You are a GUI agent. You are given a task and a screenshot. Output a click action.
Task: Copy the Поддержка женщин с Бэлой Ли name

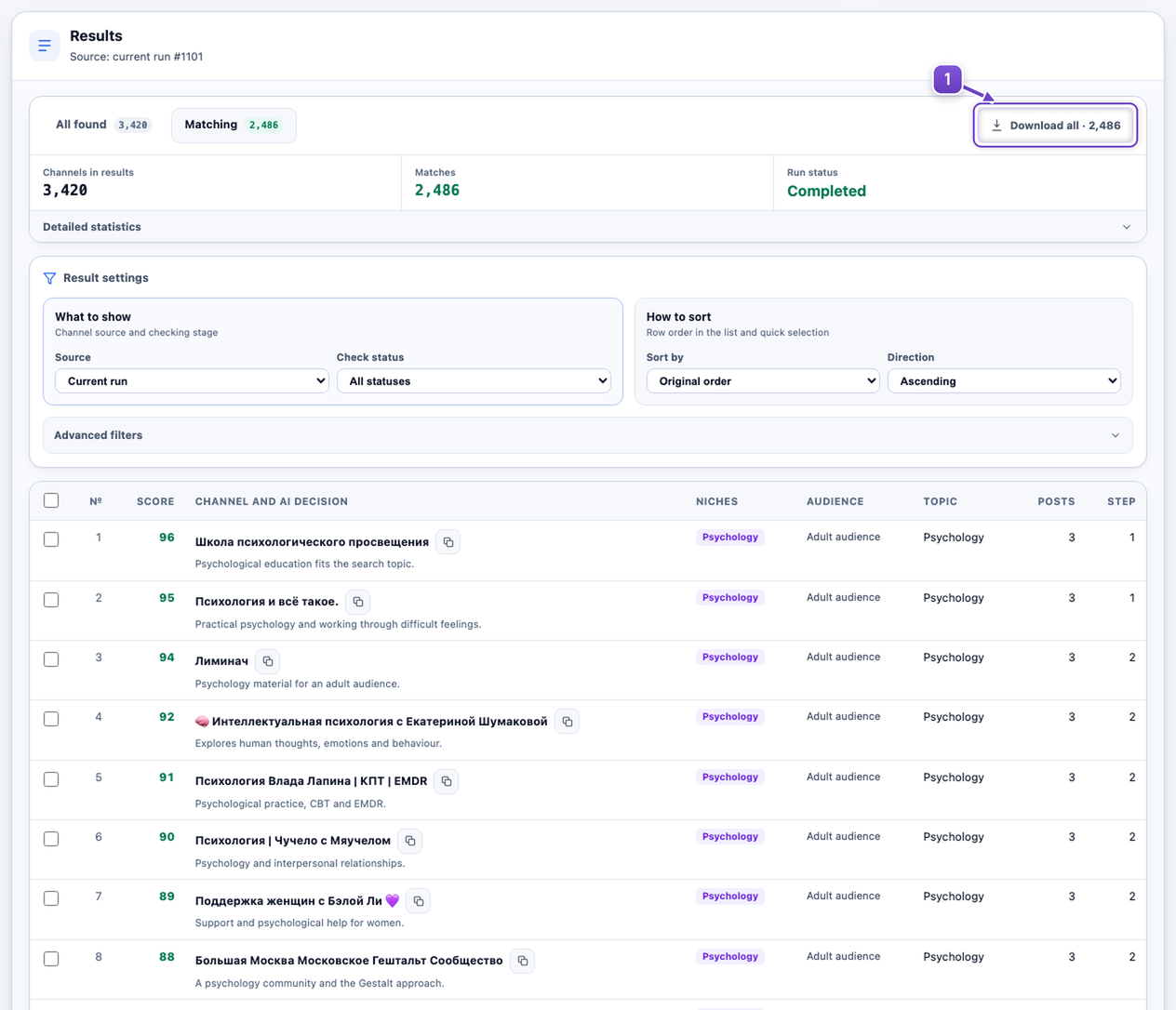click(x=419, y=901)
